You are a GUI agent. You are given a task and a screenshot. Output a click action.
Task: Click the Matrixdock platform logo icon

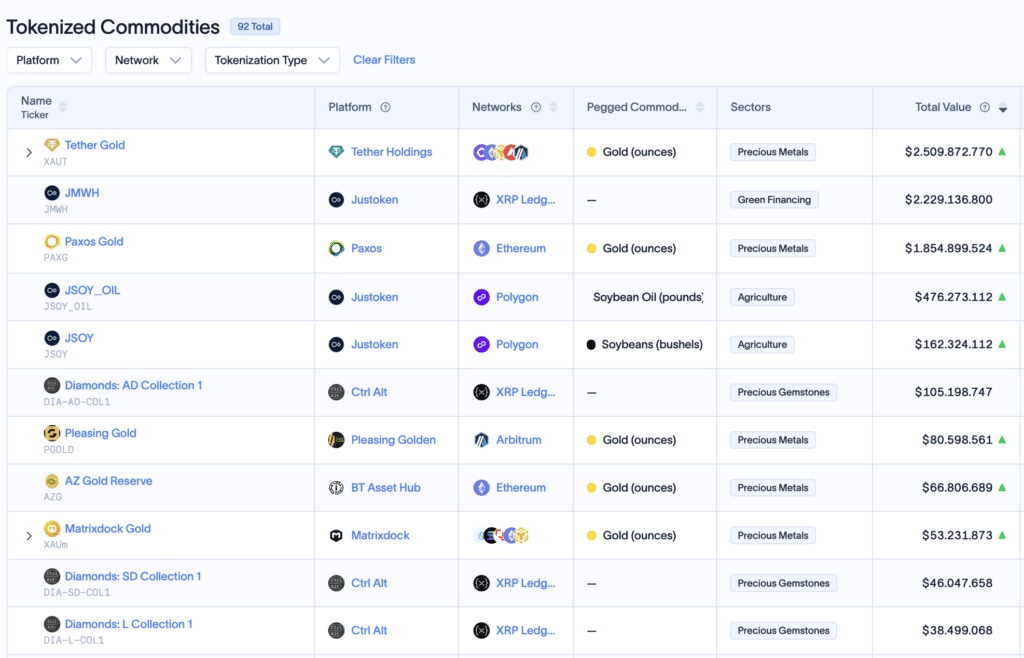coord(336,535)
